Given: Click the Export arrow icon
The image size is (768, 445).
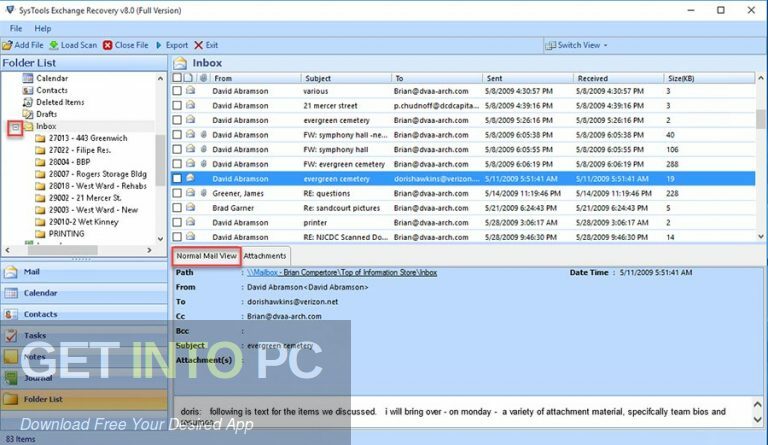Looking at the screenshot, I should [x=159, y=45].
